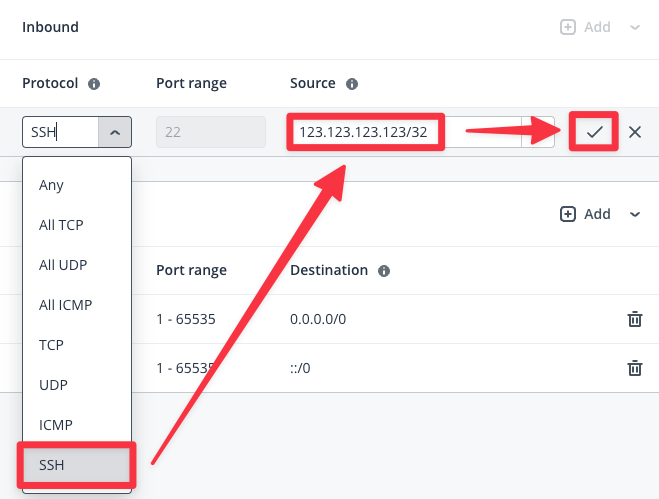The image size is (659, 499).
Task: Pick All UDP from the protocol options
Action: tap(61, 265)
